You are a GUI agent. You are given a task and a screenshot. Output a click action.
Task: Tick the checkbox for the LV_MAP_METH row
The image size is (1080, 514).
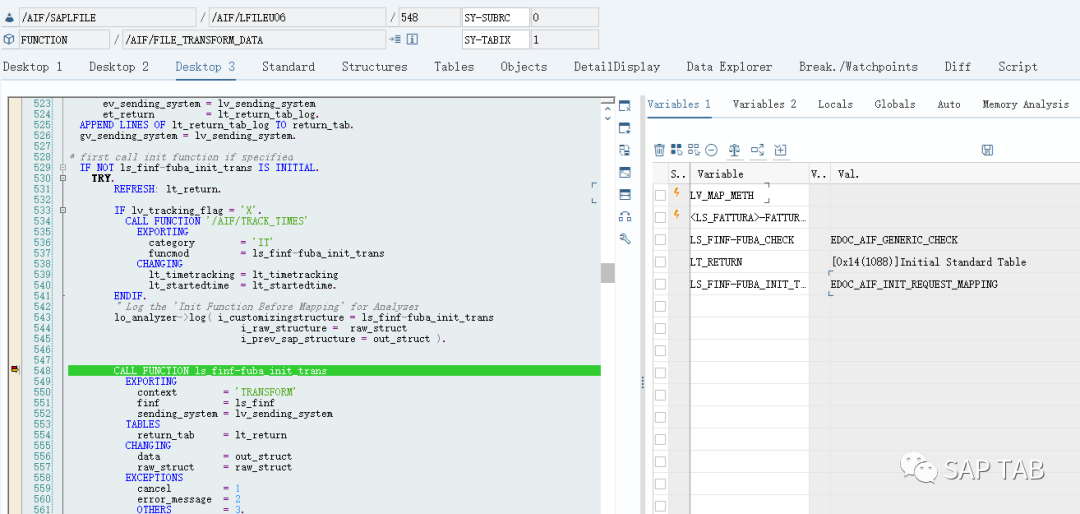pos(661,196)
